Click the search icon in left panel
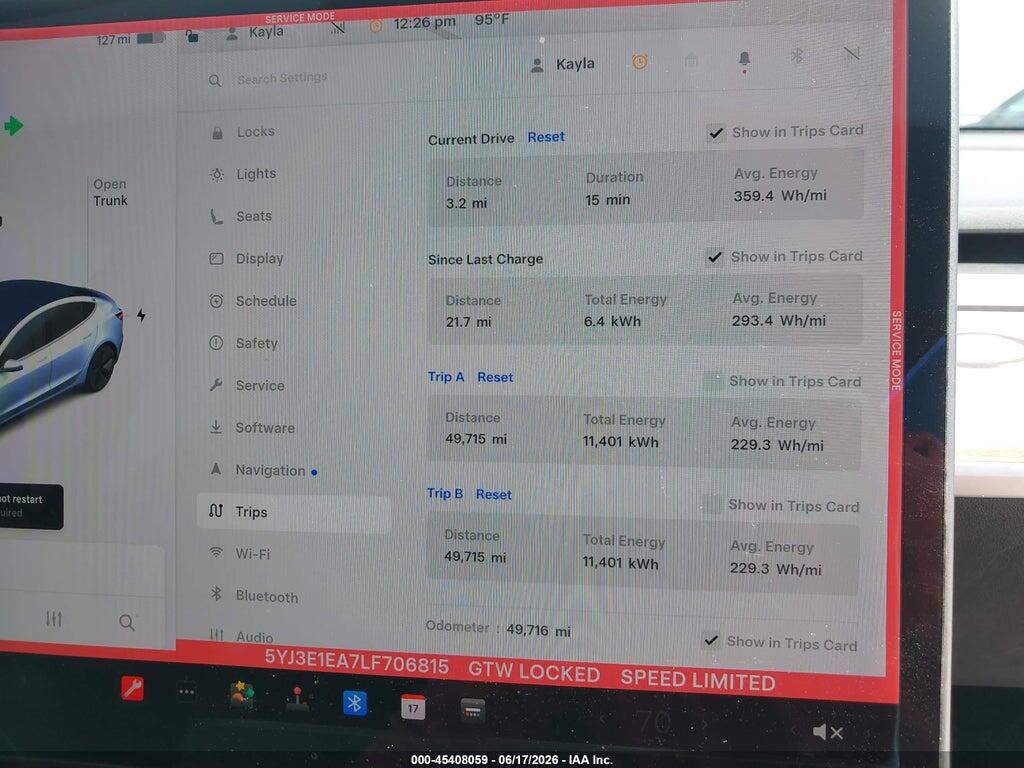 coord(127,622)
